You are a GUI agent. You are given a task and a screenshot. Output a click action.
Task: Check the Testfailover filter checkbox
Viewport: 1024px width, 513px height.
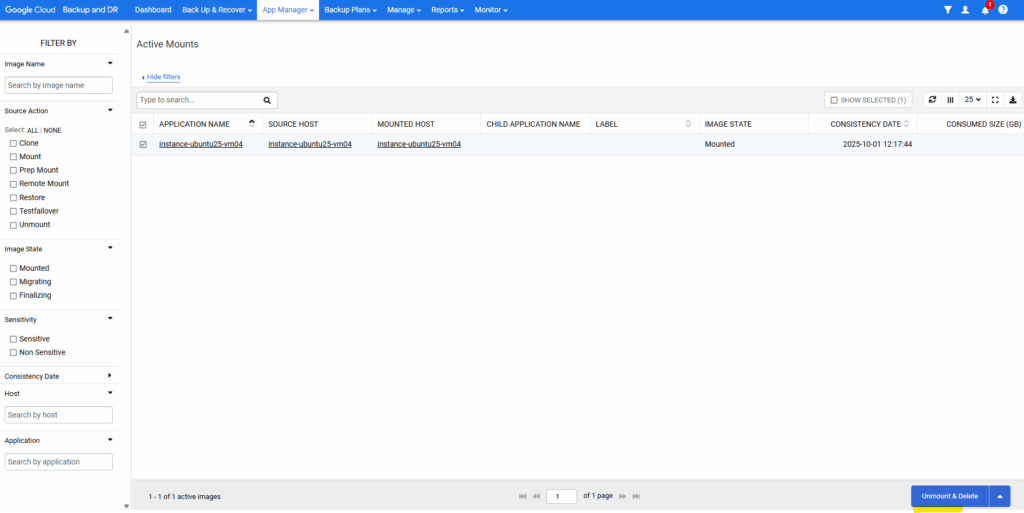[x=13, y=211]
